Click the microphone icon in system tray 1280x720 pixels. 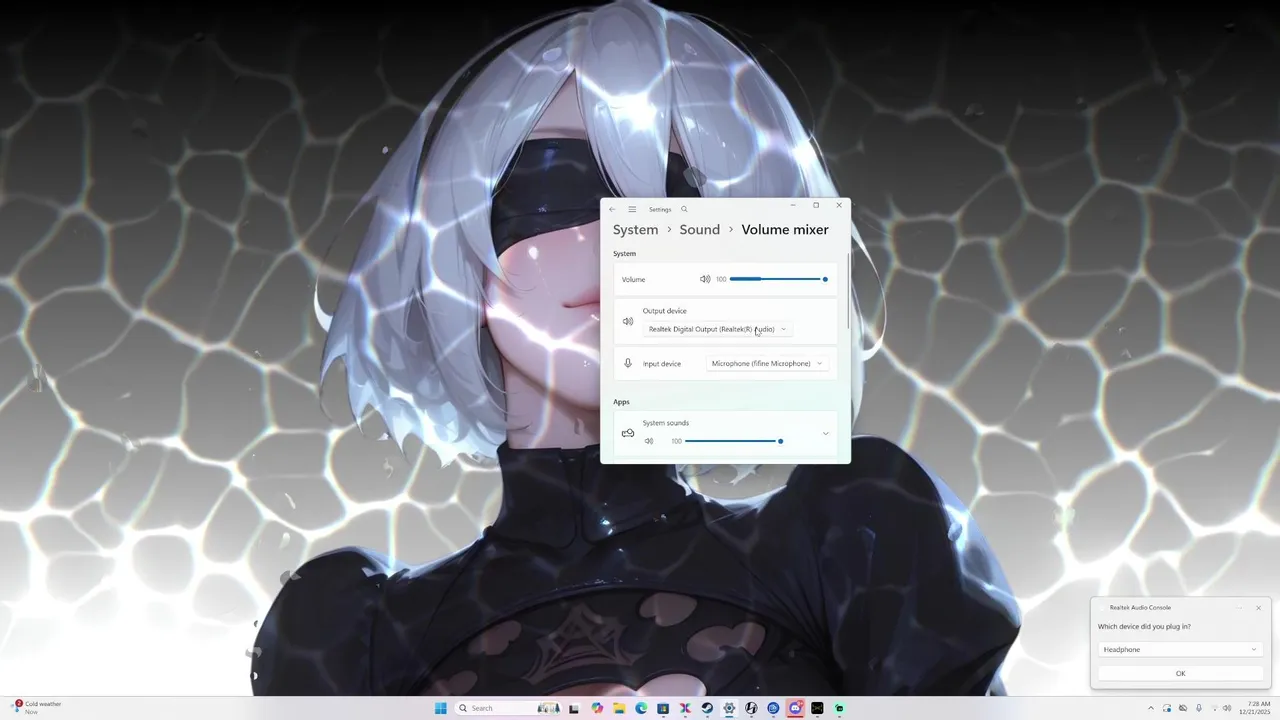(x=1199, y=708)
